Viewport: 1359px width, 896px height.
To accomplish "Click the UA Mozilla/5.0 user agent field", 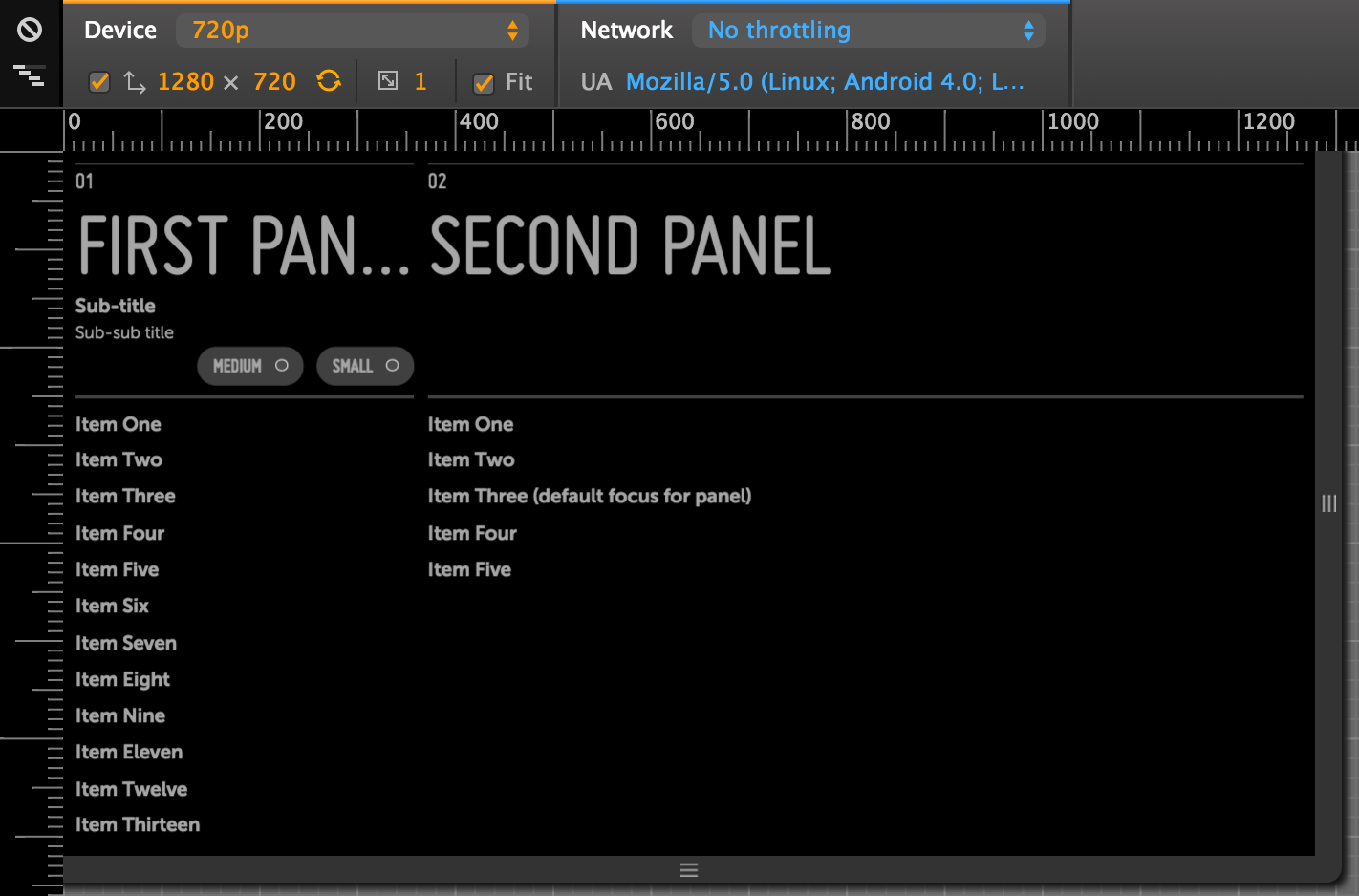I will (824, 82).
